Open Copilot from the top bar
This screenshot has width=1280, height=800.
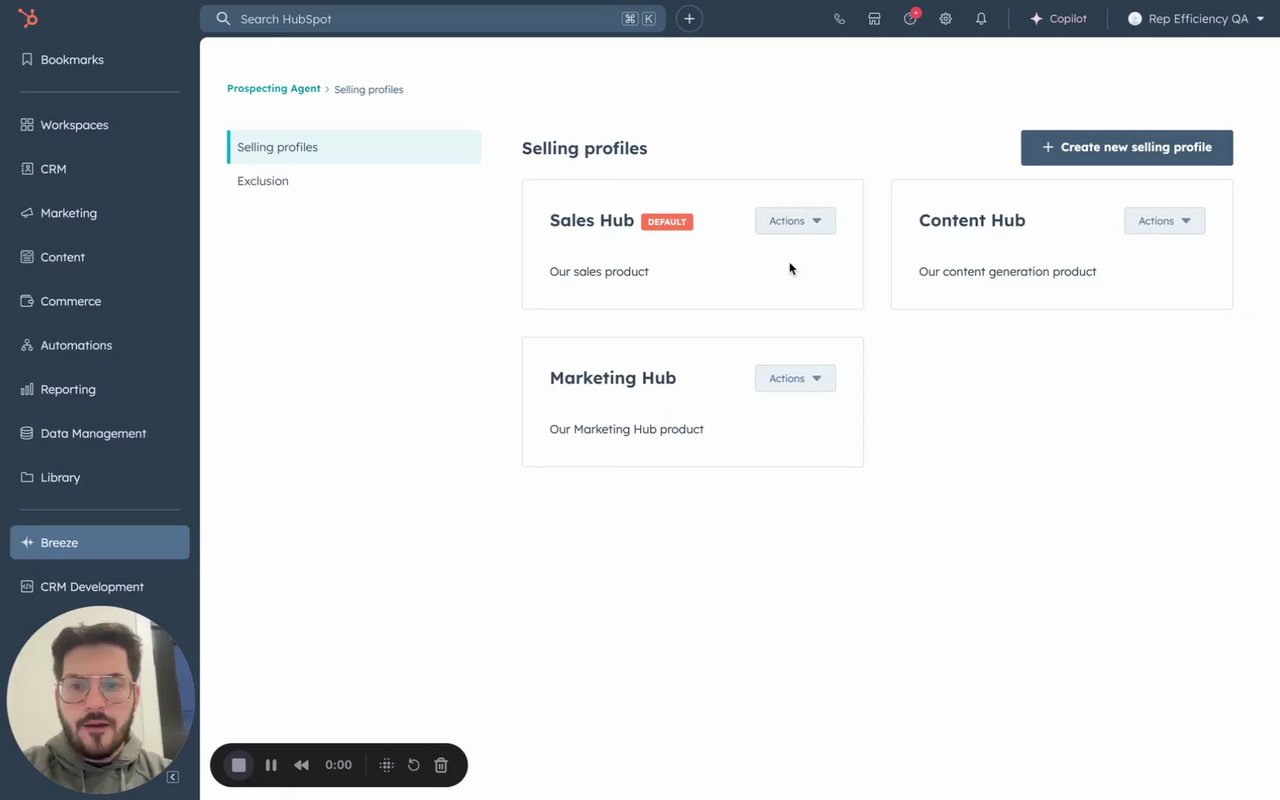pos(1058,19)
